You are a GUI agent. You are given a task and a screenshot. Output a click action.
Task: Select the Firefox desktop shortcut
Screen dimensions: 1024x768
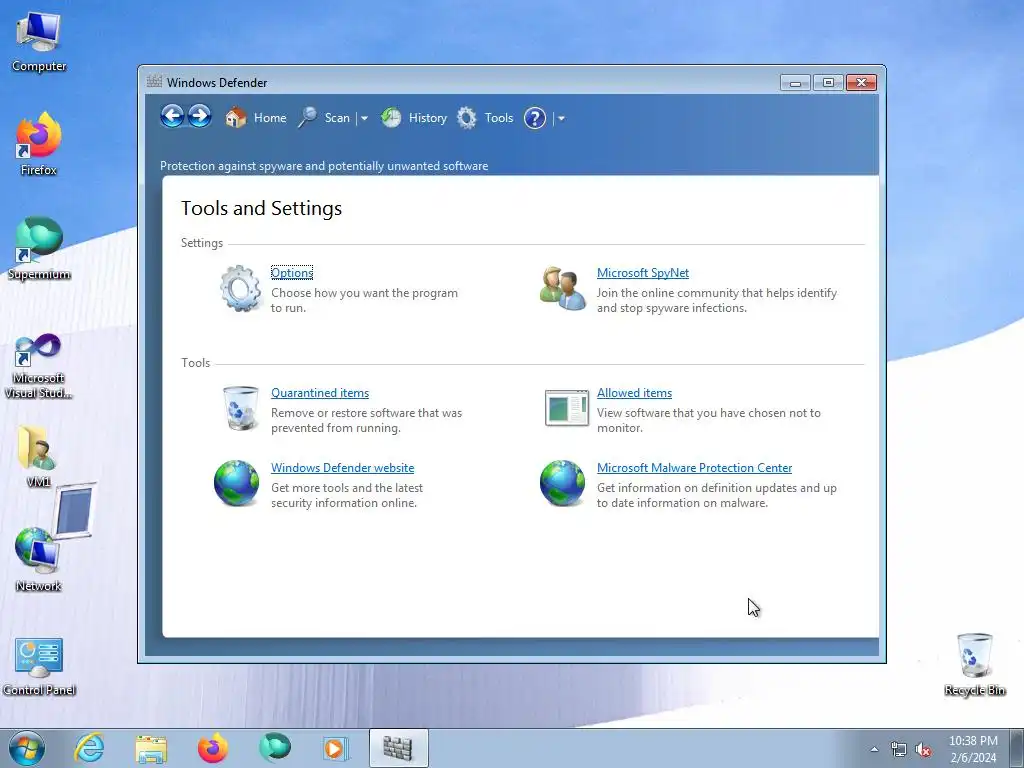tap(39, 144)
